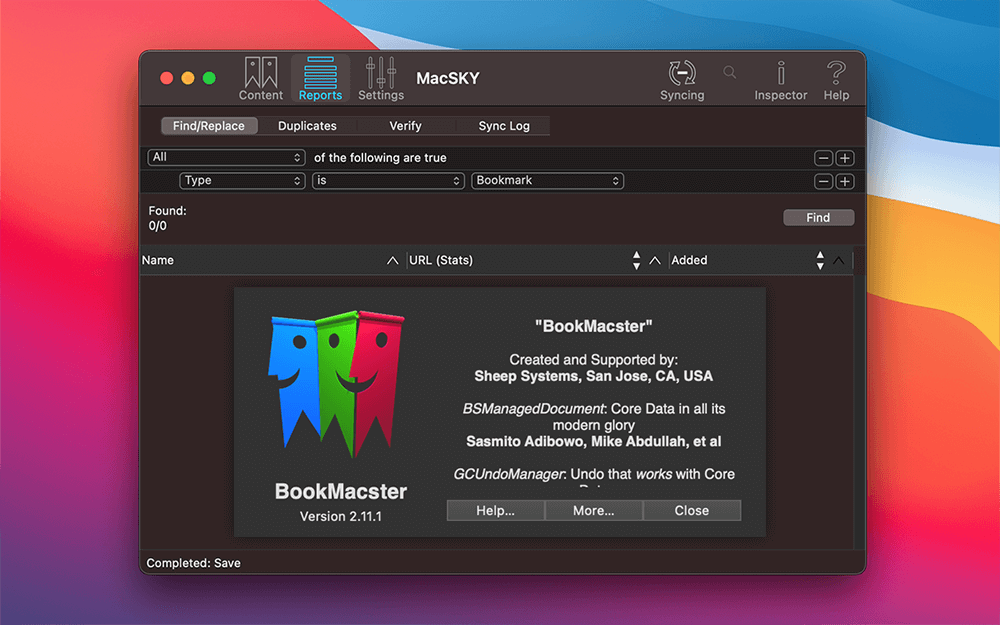Open the Settings sliders toolbar icon
Viewport: 1000px width, 625px height.
381,78
